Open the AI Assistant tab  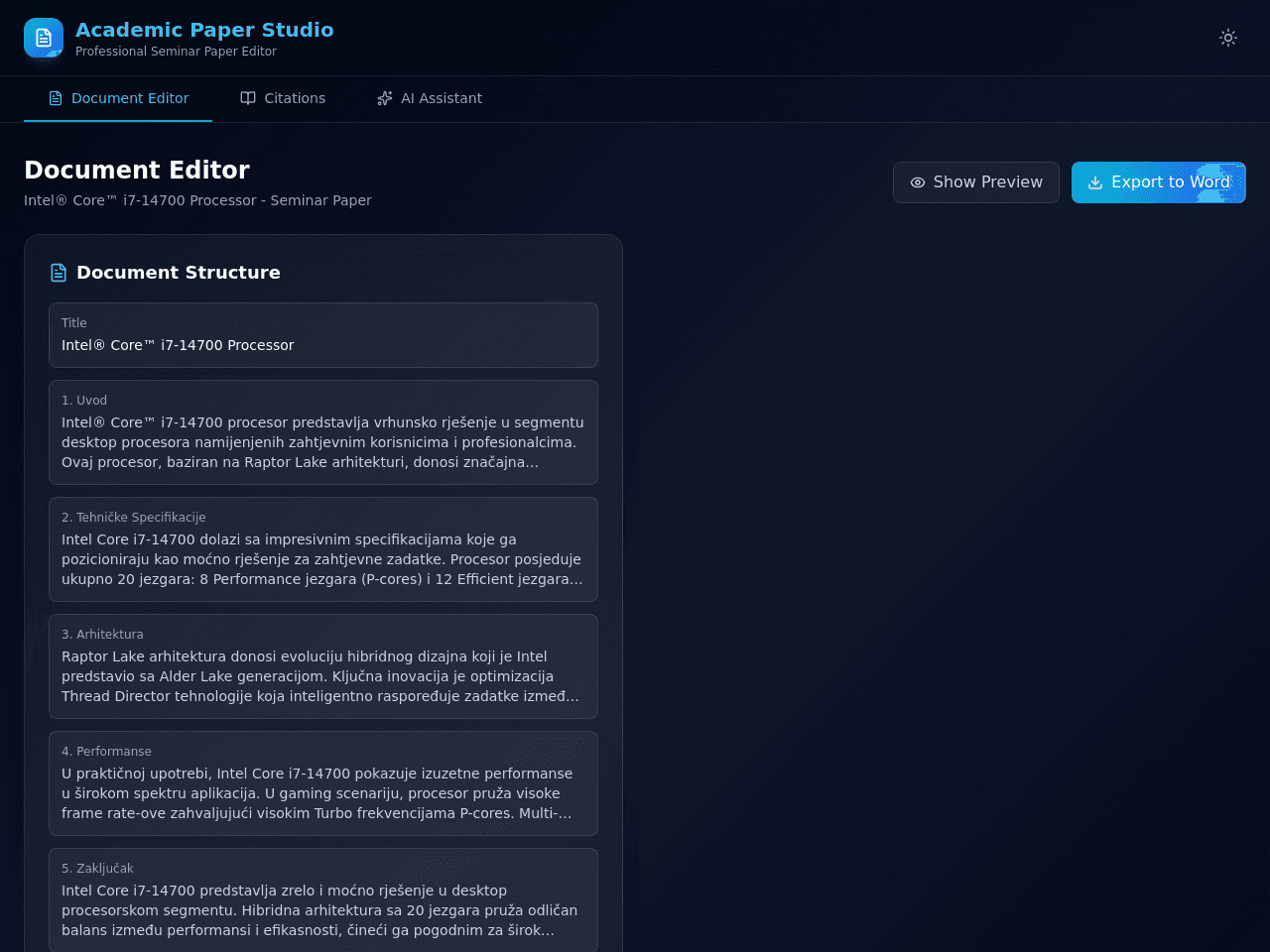click(430, 98)
